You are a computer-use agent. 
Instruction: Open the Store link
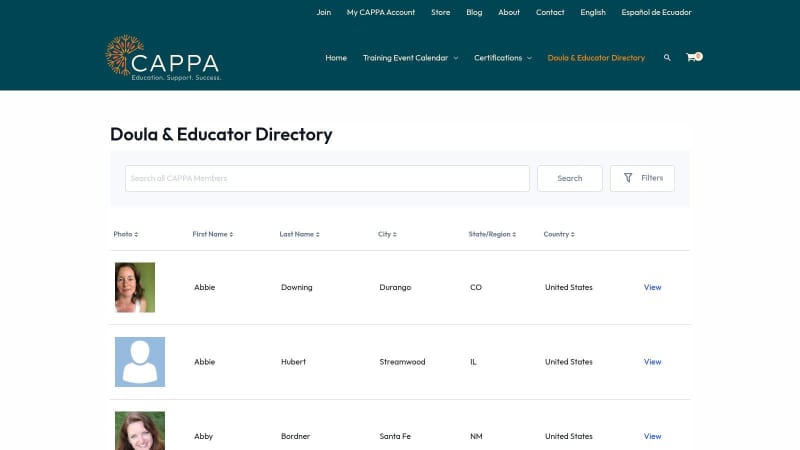tap(440, 12)
